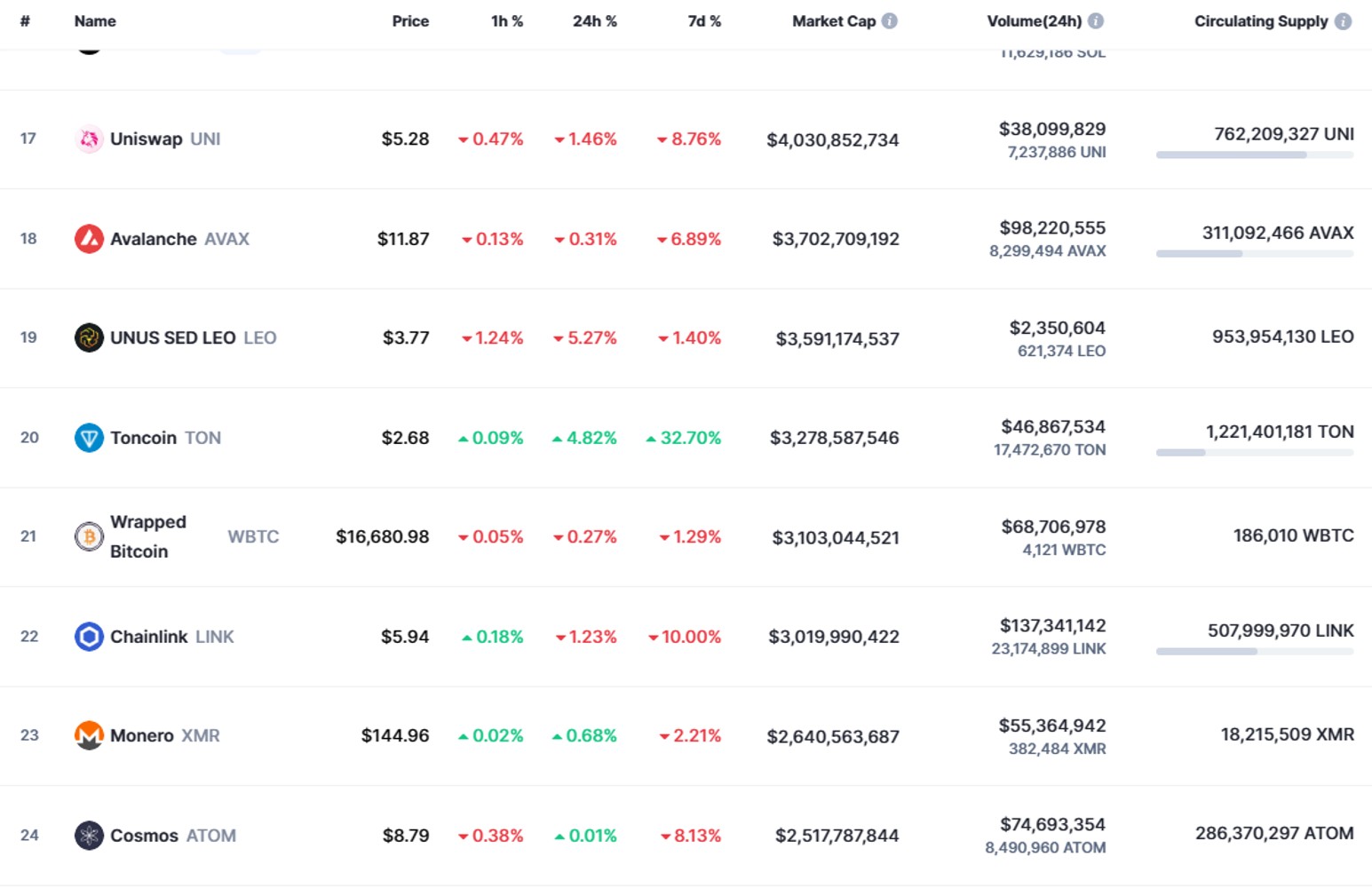Click Avalanche volume $98,220,555
1372x888 pixels.
click(1053, 227)
